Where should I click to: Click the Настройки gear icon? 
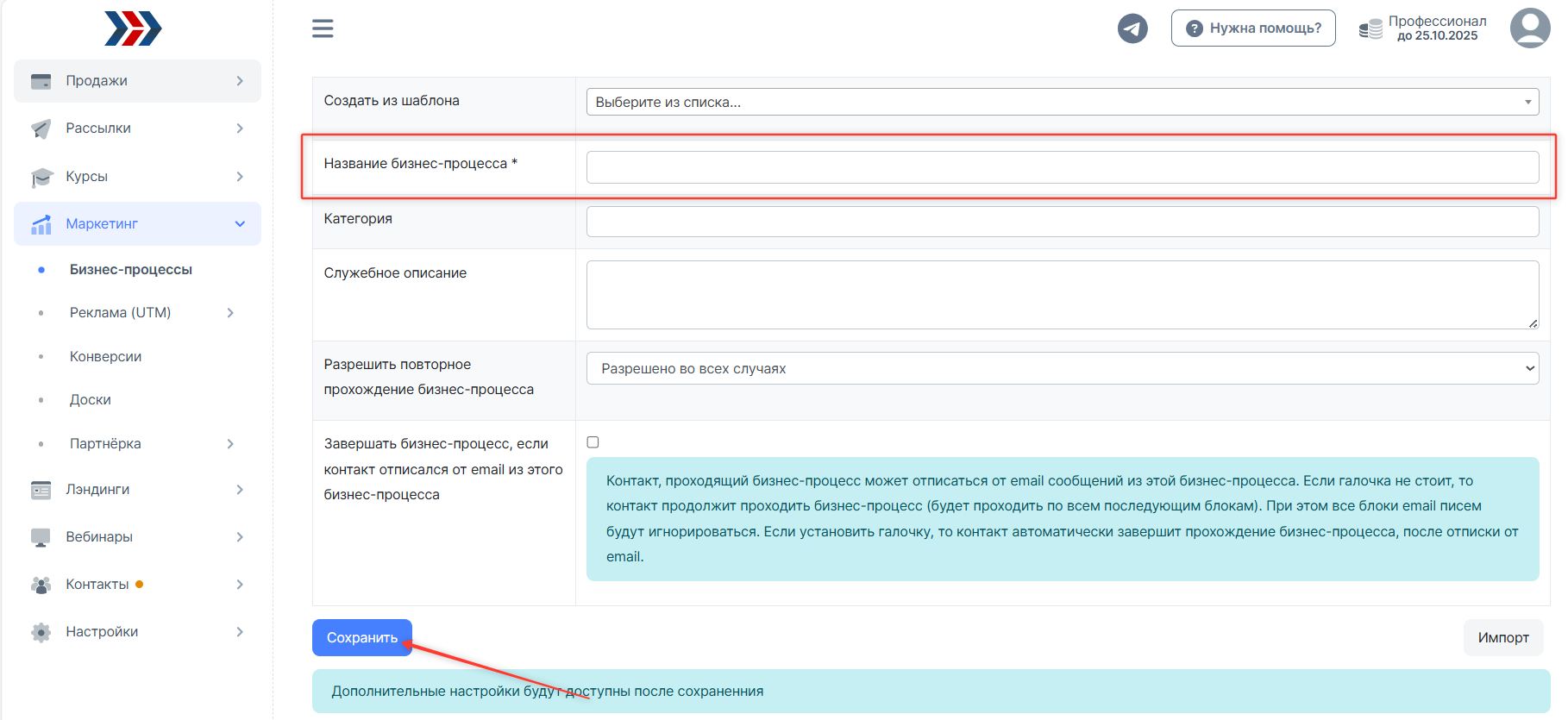(x=41, y=632)
